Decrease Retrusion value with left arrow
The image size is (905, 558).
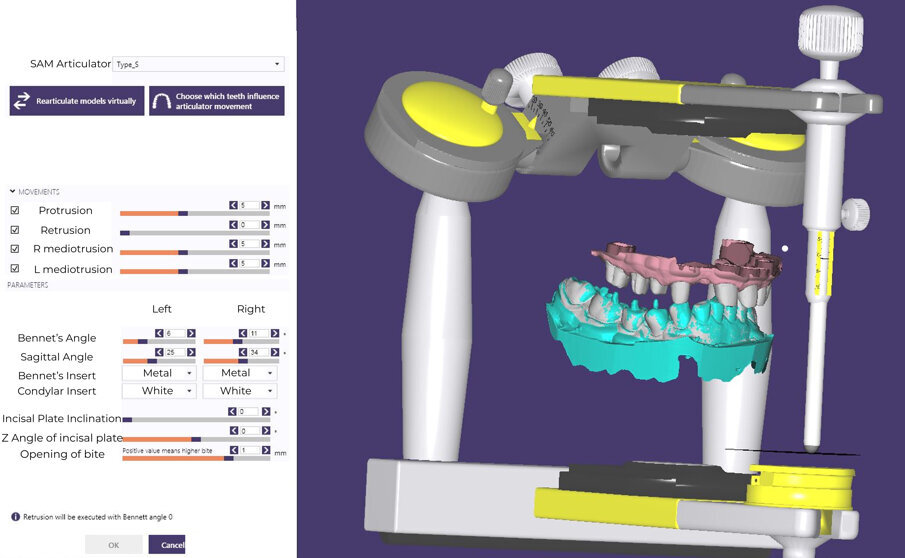[x=234, y=225]
